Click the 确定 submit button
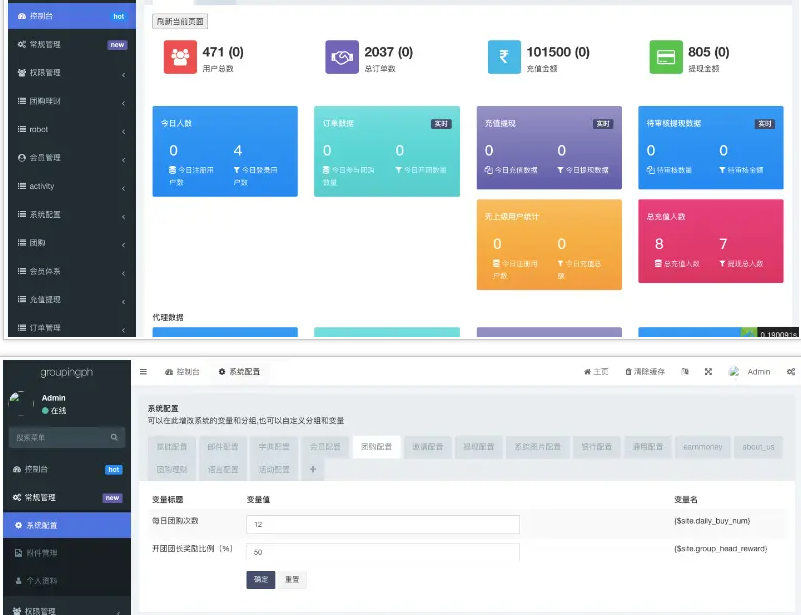 (260, 579)
